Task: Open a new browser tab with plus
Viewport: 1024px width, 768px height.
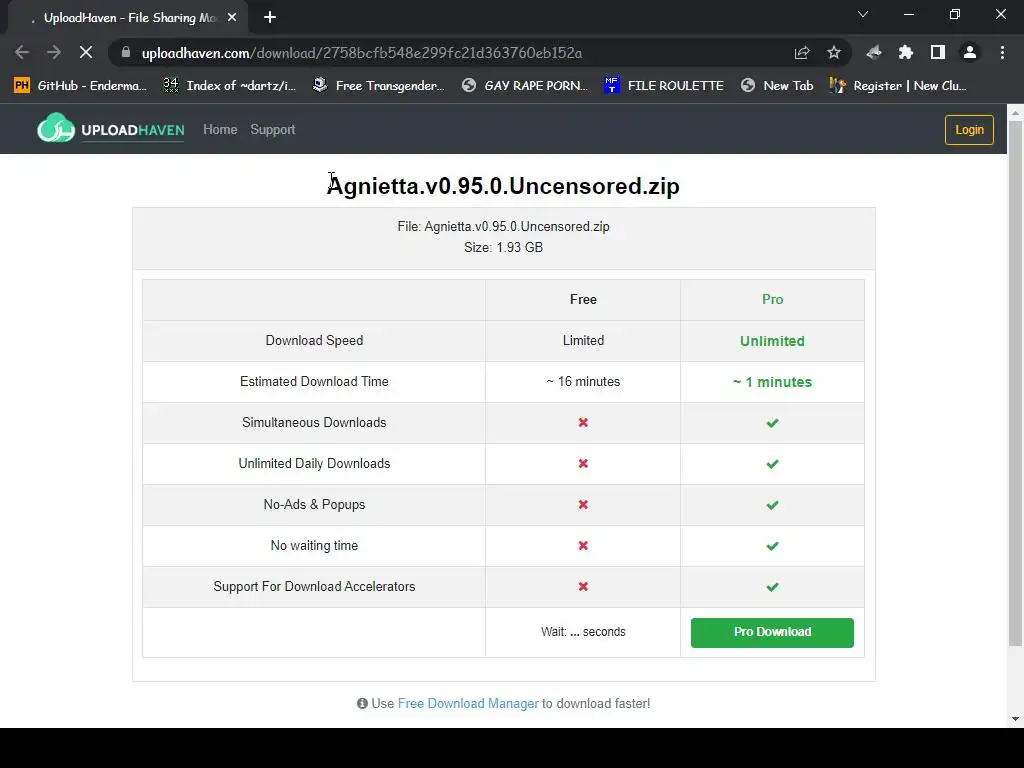Action: pos(270,18)
